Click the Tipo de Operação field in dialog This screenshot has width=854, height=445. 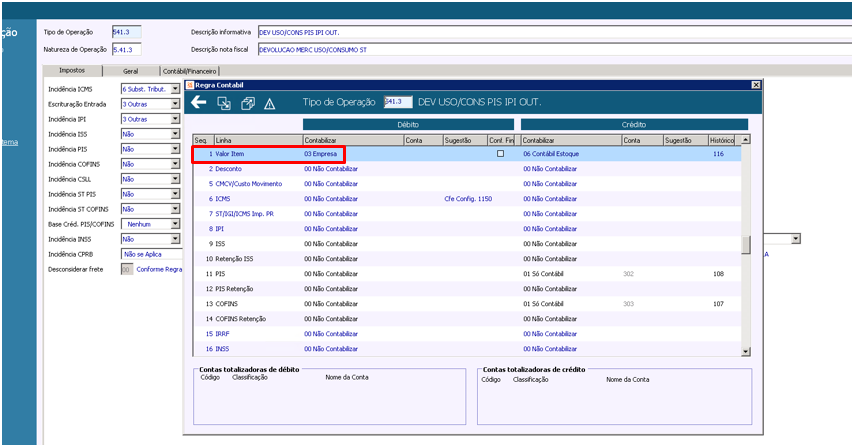[x=397, y=102]
